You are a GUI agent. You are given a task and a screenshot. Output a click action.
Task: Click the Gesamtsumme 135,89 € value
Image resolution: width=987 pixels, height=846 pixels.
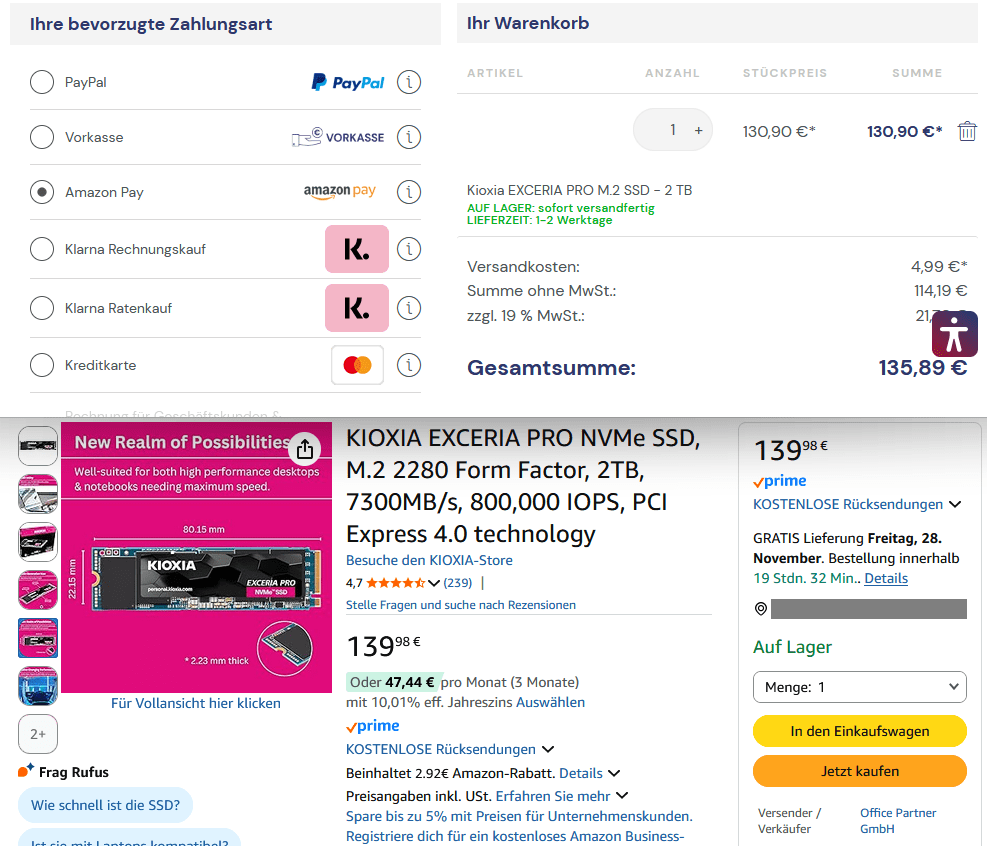click(922, 368)
